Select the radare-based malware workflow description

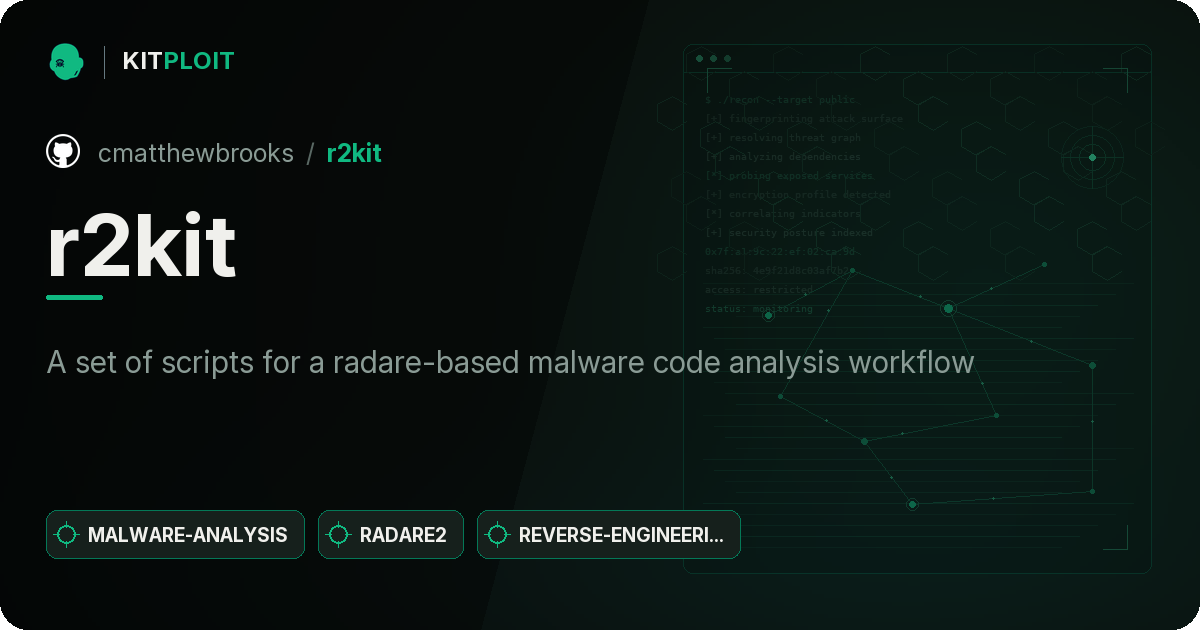point(510,361)
